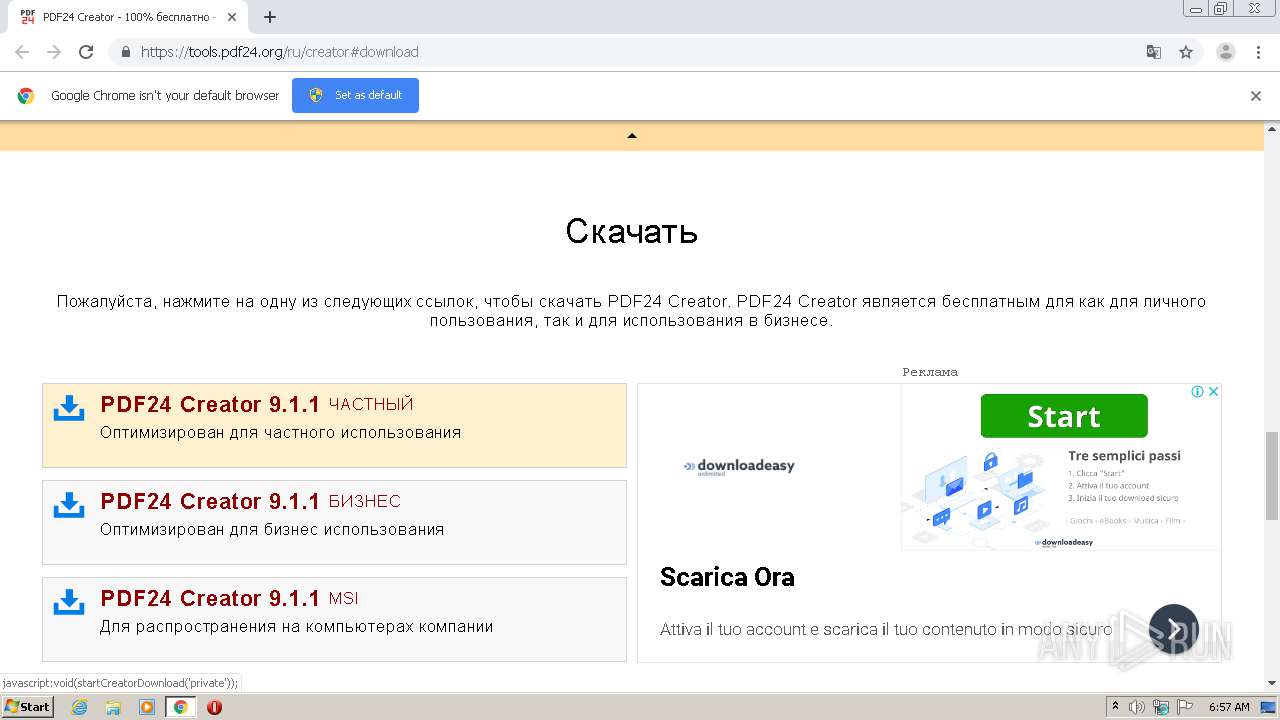
Task: Open a new tab with plus button
Action: coord(270,17)
